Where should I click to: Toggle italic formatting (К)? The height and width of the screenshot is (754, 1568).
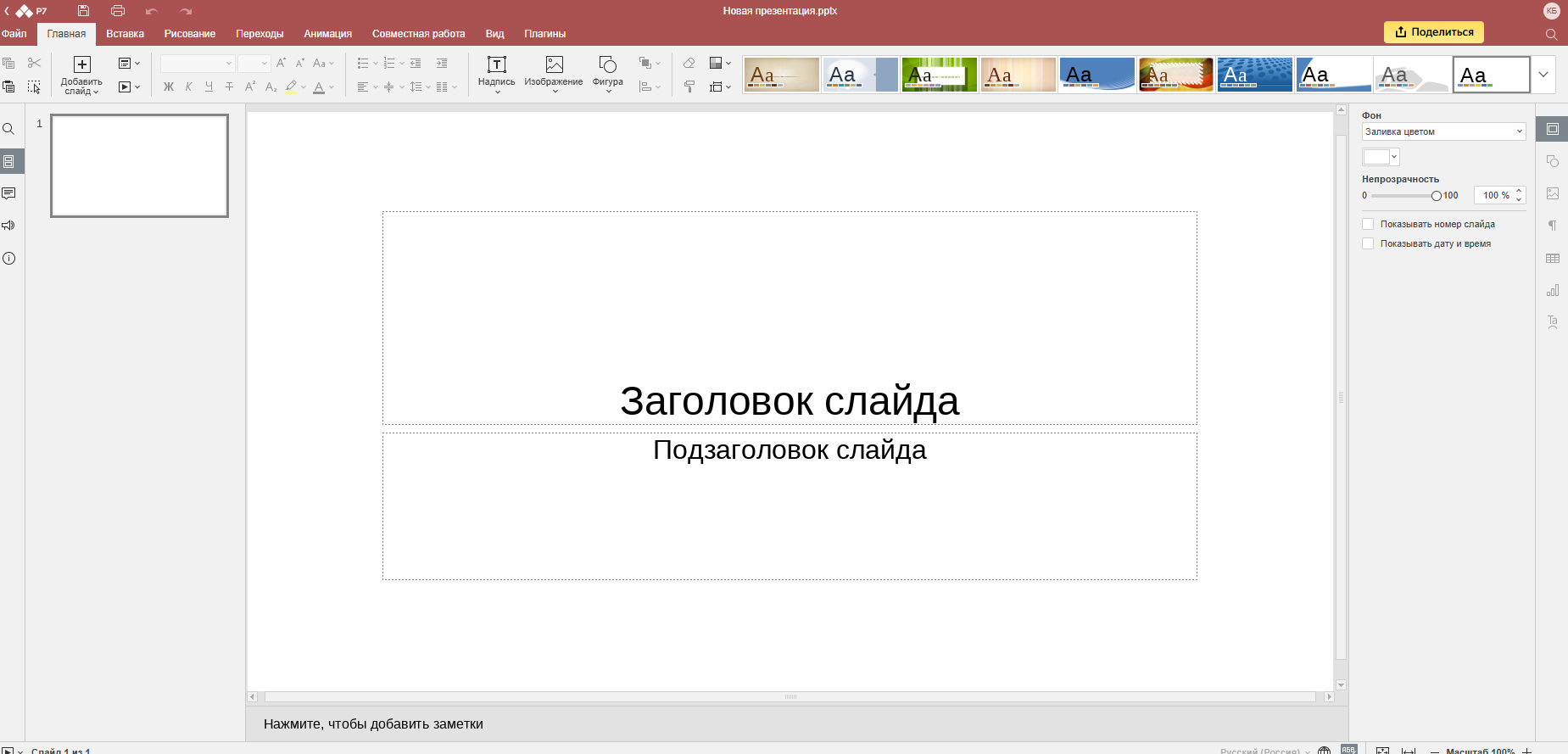188,87
